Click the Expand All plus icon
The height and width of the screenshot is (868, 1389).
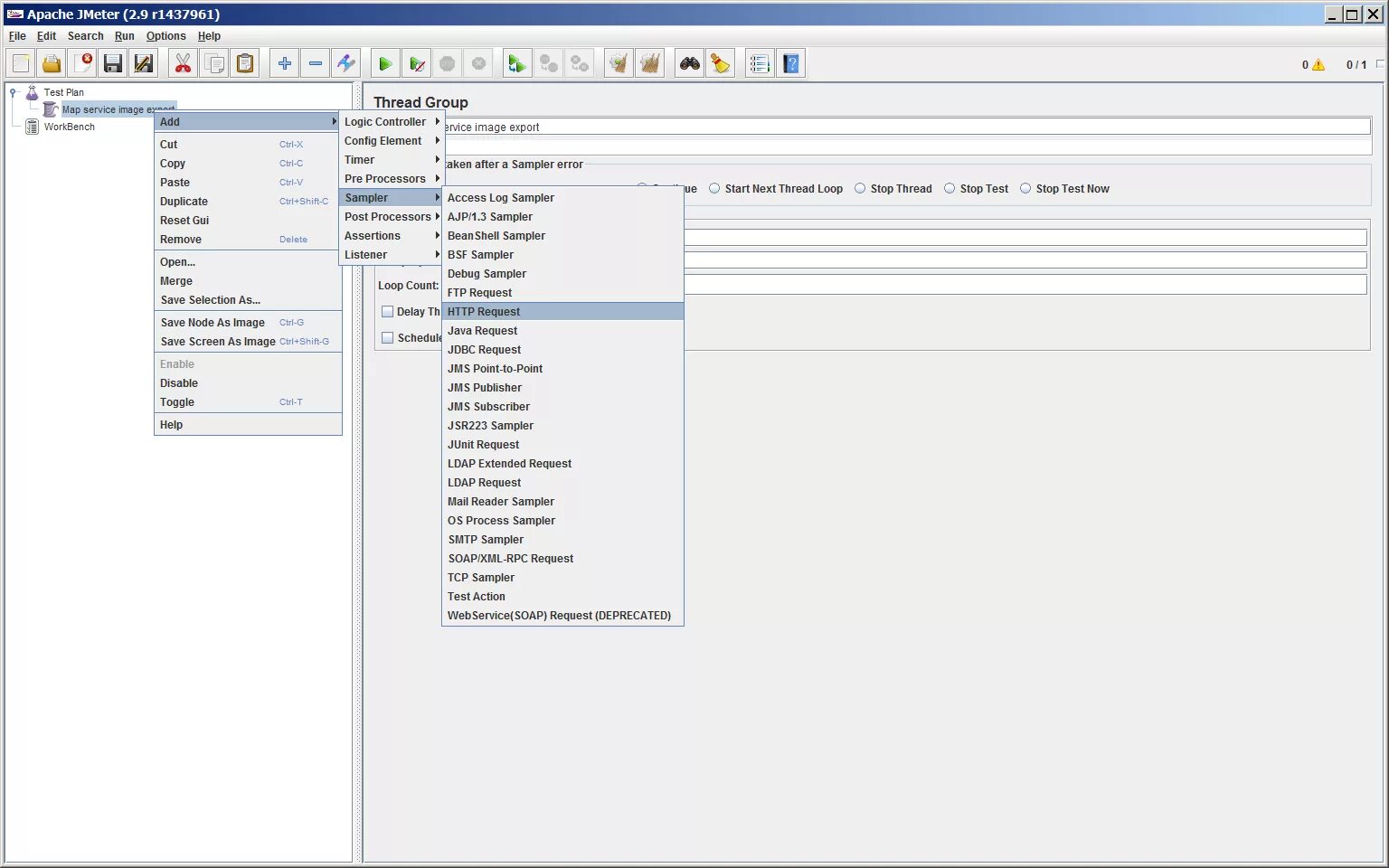[285, 63]
